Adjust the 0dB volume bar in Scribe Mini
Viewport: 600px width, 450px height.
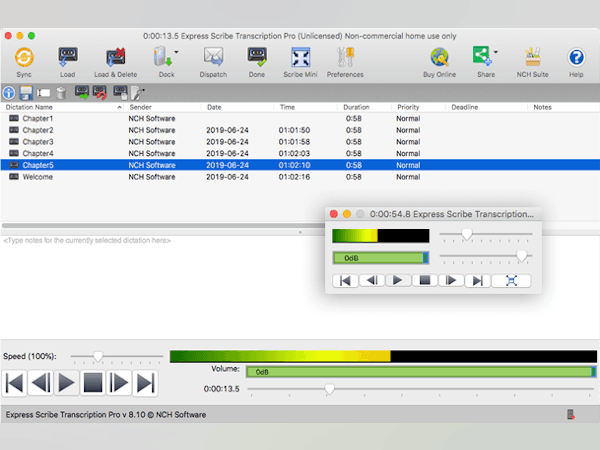tap(380, 258)
